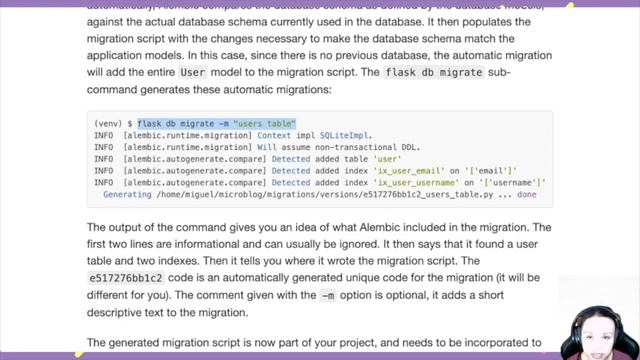Click the paragraph starting 'The output of the command'
640x360 pixels.
[319, 270]
